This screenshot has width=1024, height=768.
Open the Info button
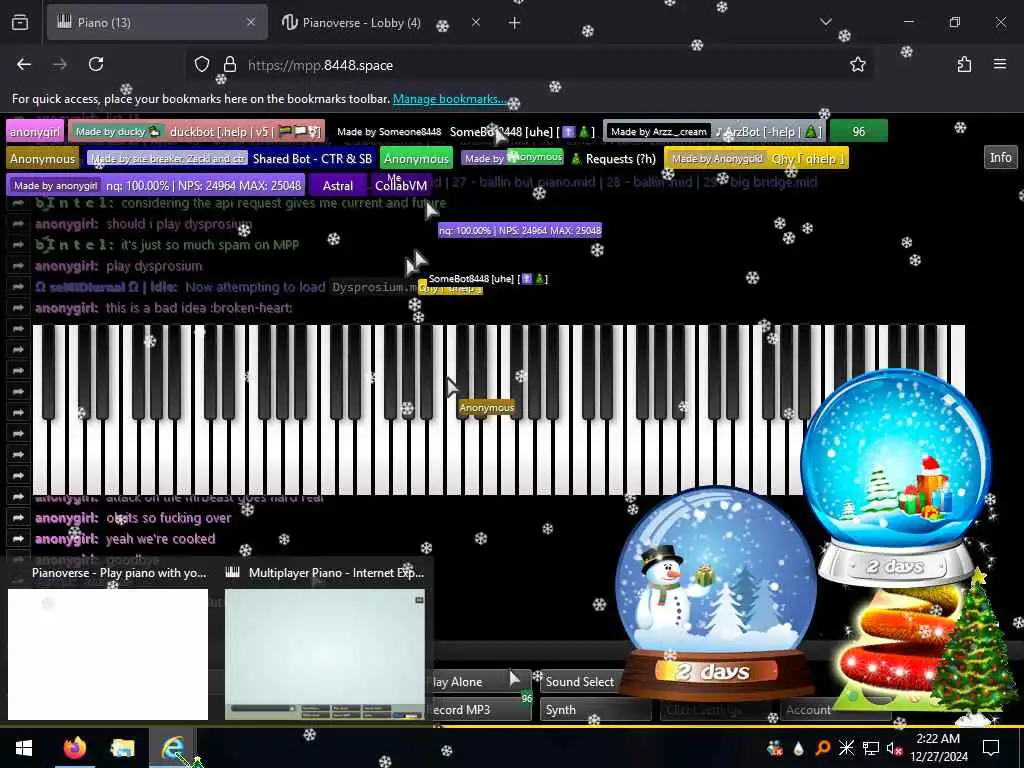[x=1000, y=157]
